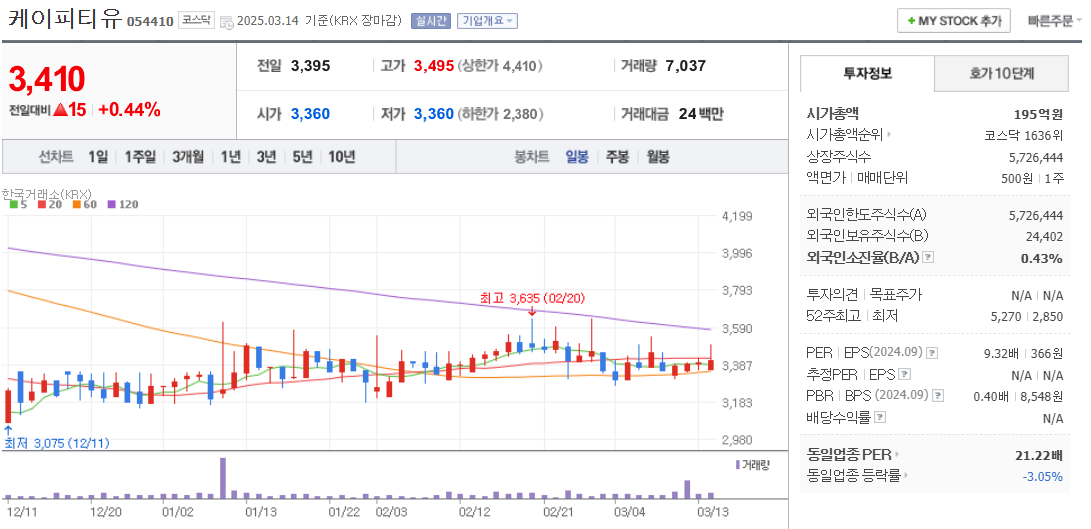
Task: Expand the 빠른주문 dropdown
Action: [1055, 21]
